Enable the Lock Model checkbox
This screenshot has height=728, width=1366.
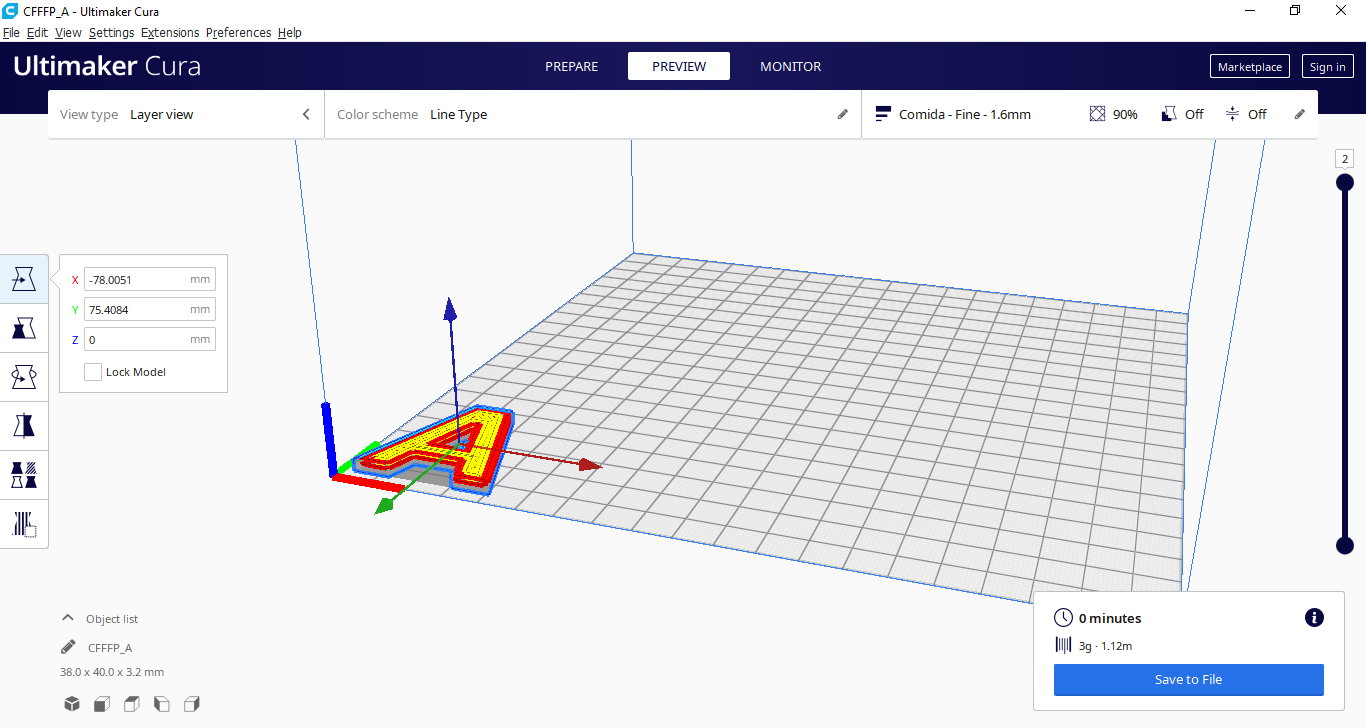93,372
